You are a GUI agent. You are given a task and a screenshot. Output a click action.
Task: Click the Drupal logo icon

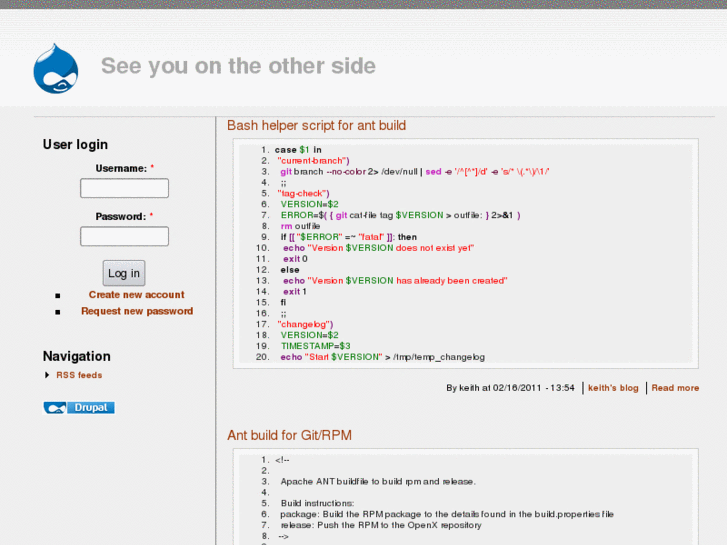[55, 68]
